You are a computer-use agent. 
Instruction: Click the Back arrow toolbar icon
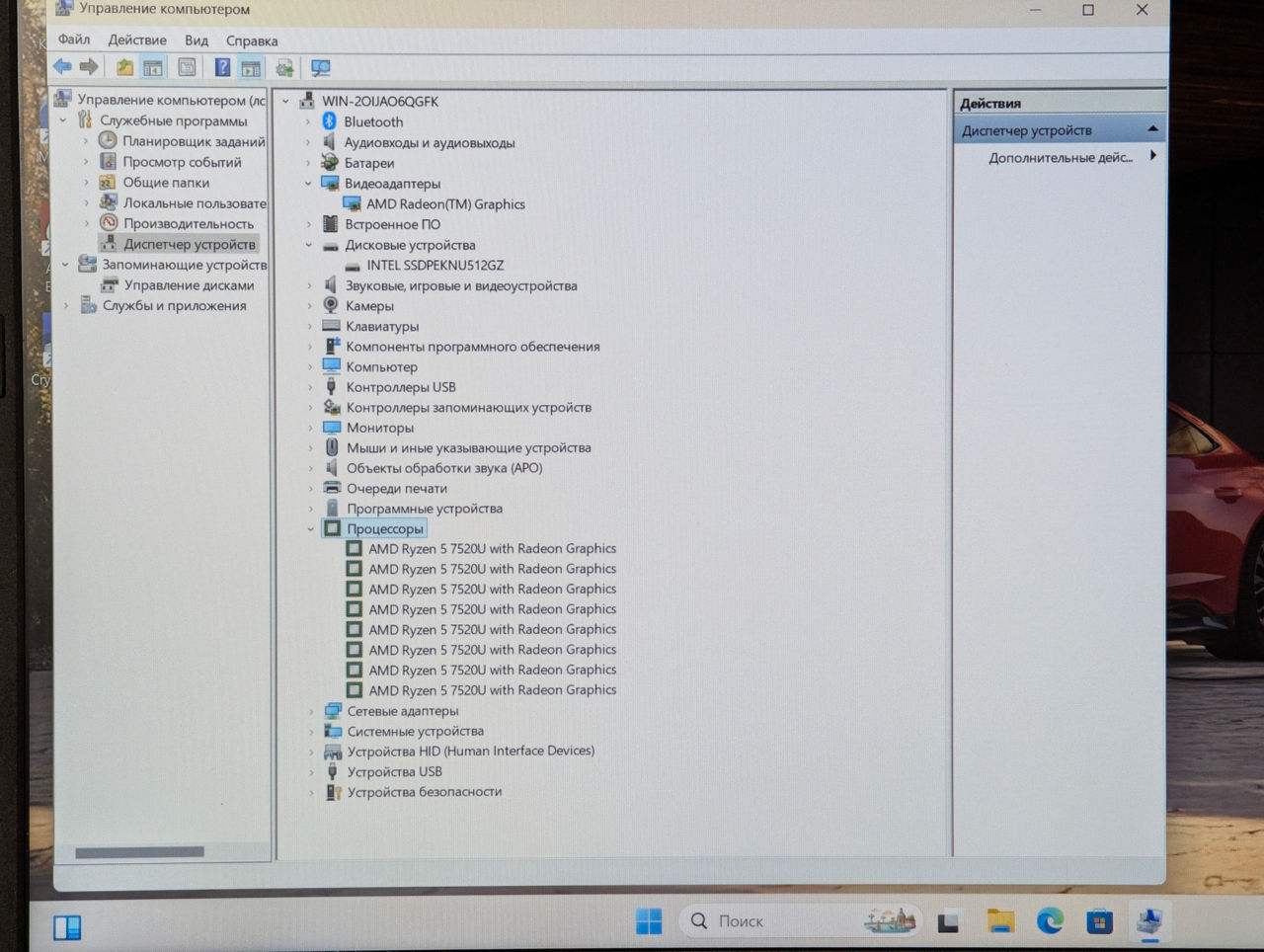coord(62,67)
